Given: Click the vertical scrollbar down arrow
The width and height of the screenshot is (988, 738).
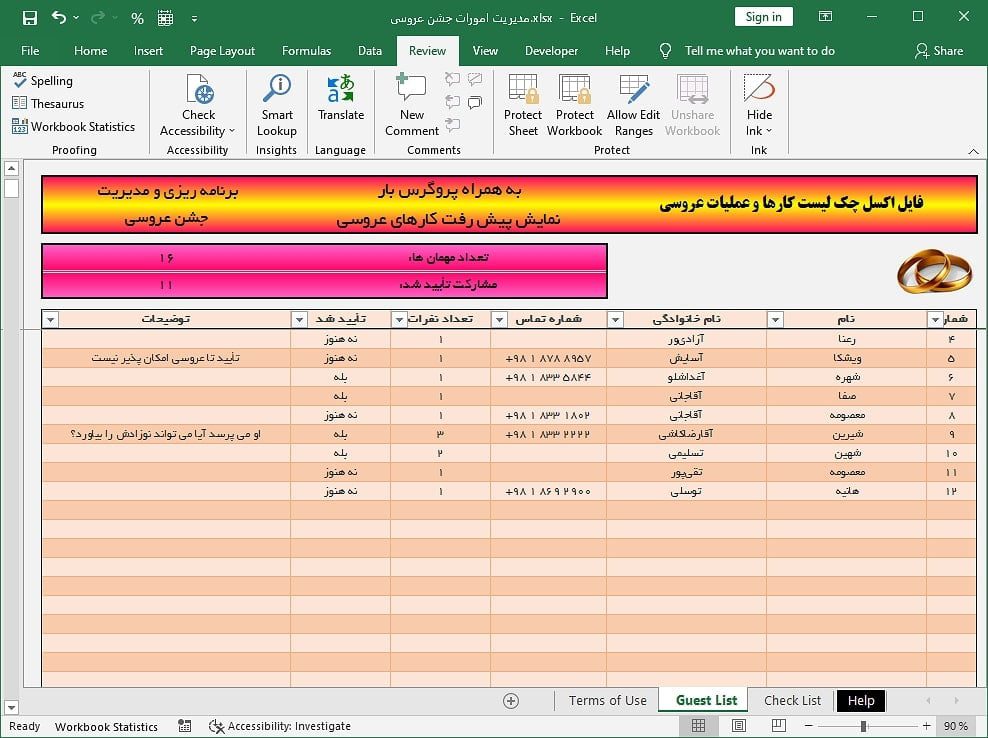Looking at the screenshot, I should point(11,707).
